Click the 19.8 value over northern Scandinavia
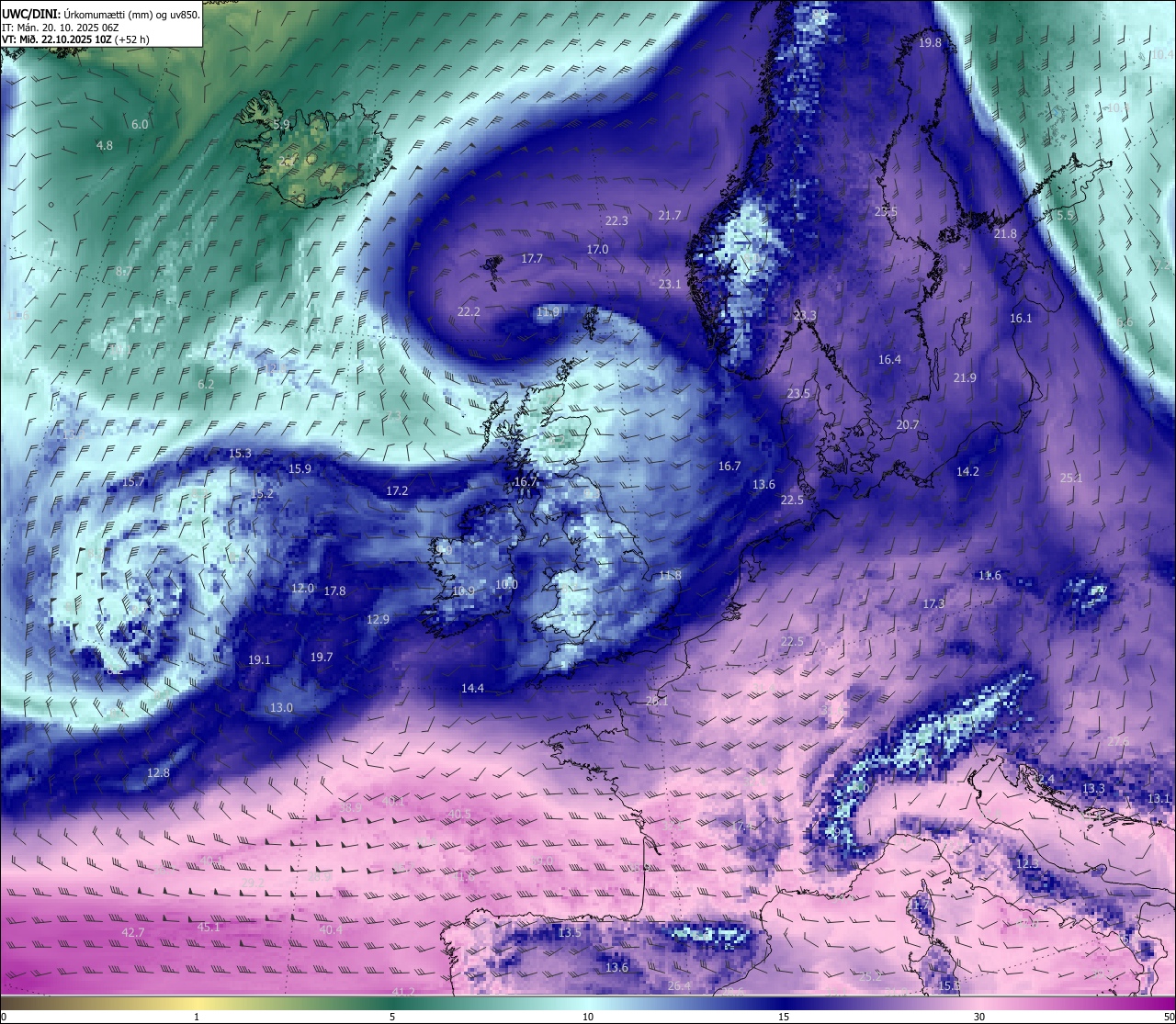Image resolution: width=1176 pixels, height=1024 pixels. (930, 43)
